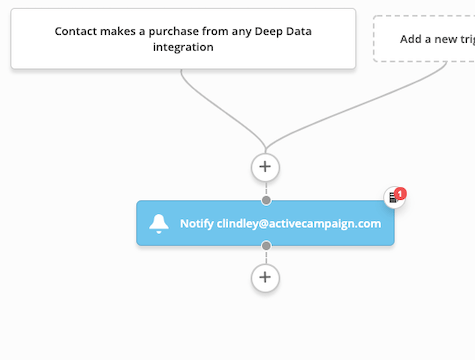Select the blue Notify action block

pyautogui.click(x=265, y=223)
